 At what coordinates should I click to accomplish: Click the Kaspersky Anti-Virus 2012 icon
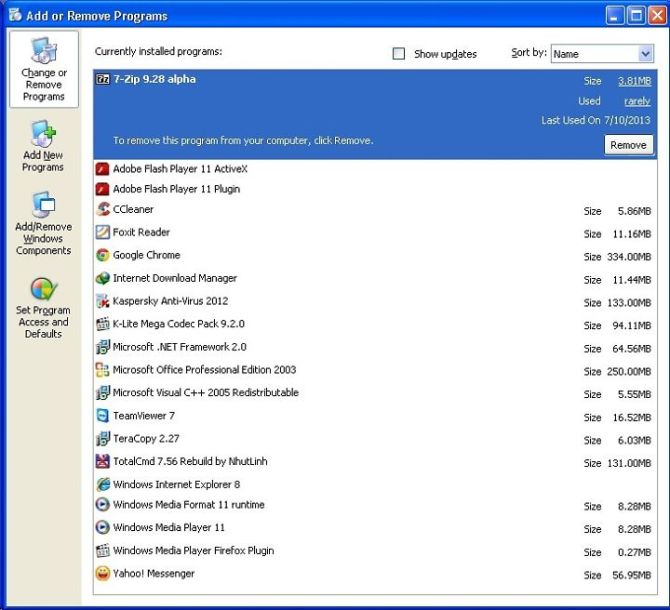[x=103, y=301]
